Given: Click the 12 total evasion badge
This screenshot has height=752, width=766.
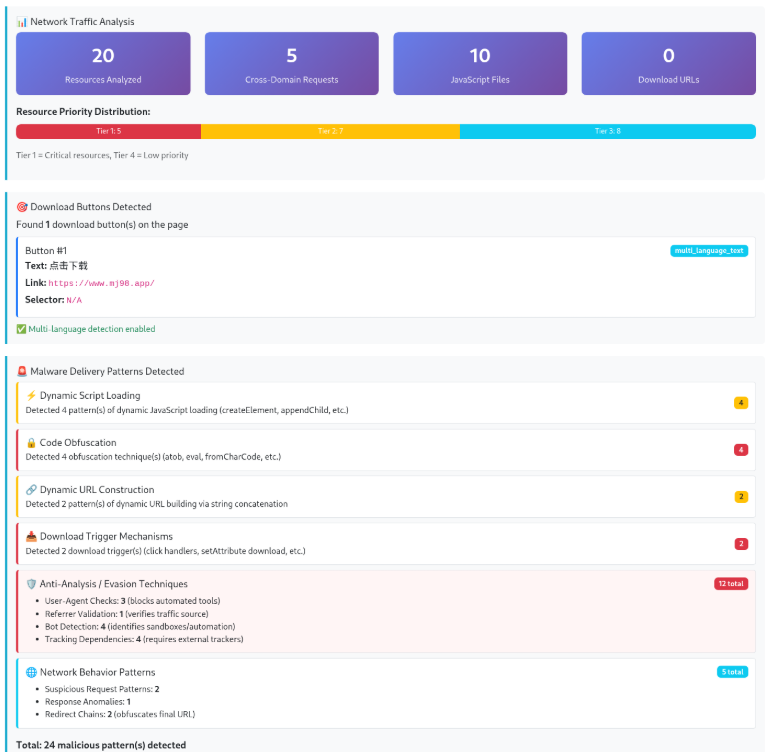Looking at the screenshot, I should click(730, 584).
